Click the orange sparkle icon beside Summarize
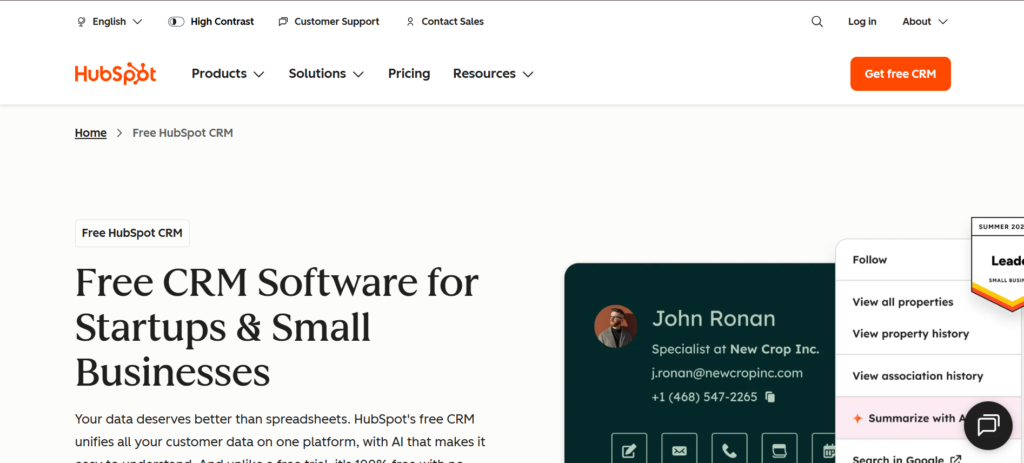Viewport: 1024px width, 463px height. tap(857, 419)
